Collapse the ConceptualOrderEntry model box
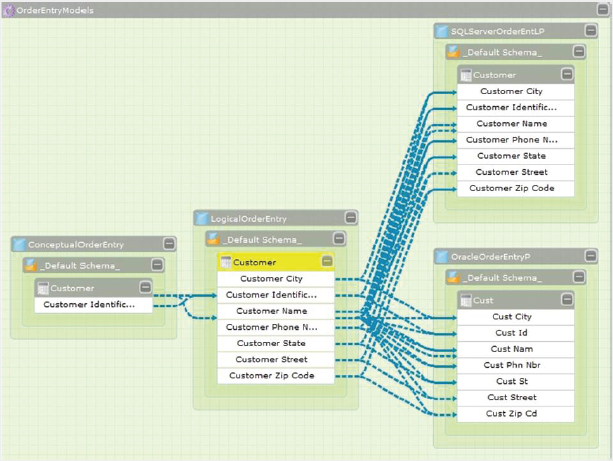The width and height of the screenshot is (613, 461). click(x=169, y=244)
